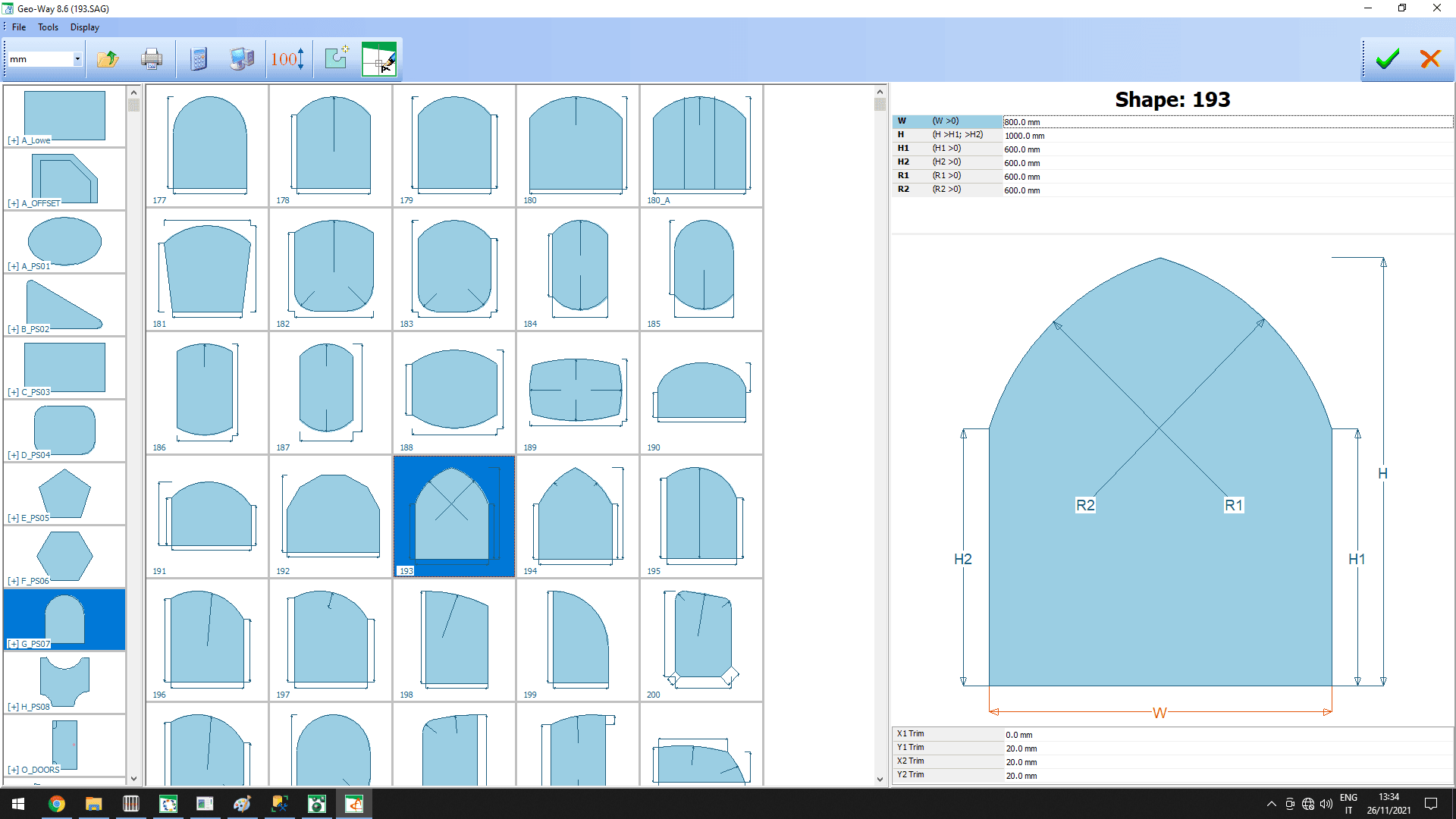Expand the E_PS05 pentagon category
1456x819 pixels.
[x=13, y=518]
